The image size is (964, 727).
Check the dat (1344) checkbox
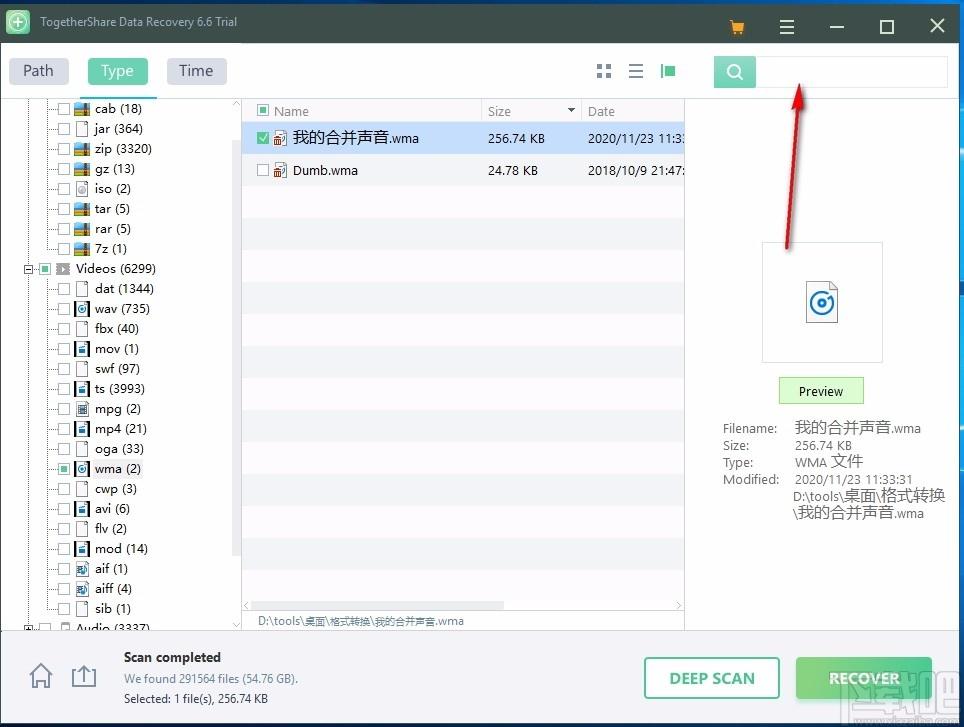[63, 289]
